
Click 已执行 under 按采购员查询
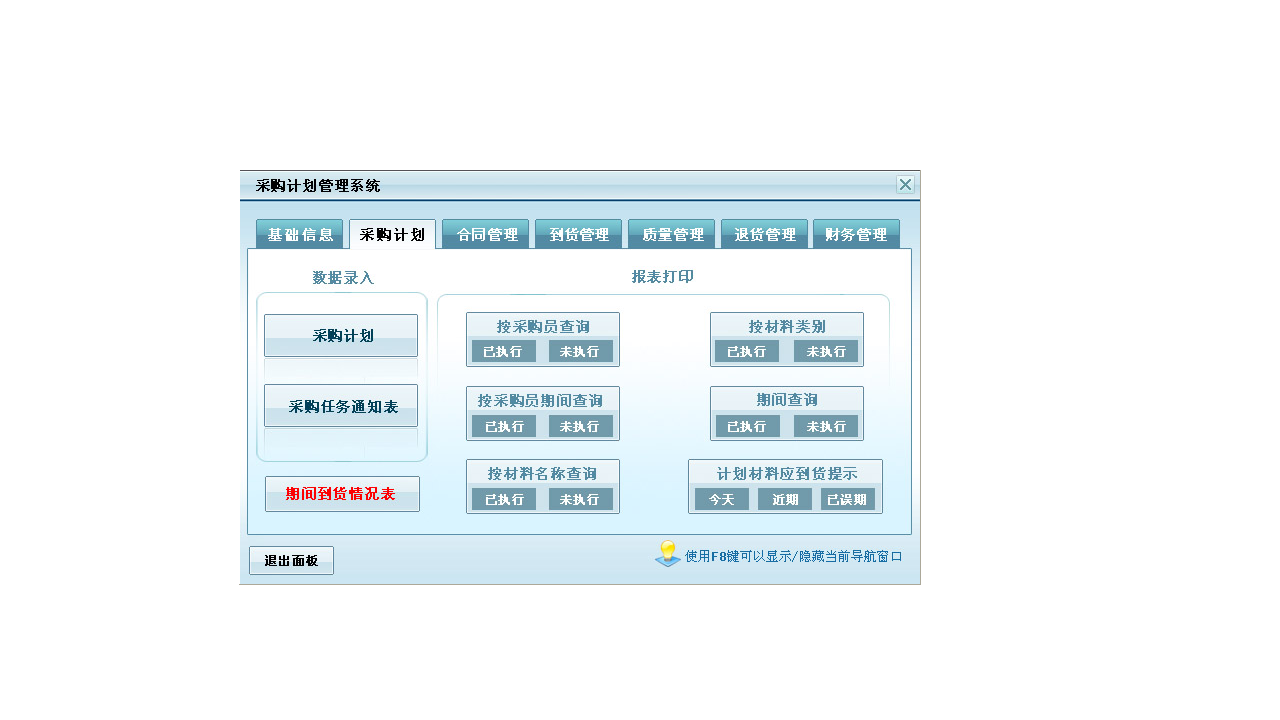click(503, 351)
